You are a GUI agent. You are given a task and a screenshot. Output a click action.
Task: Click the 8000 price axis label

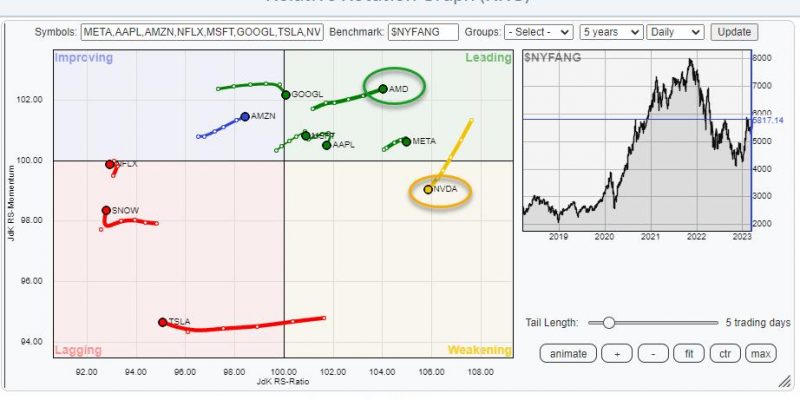pos(762,58)
